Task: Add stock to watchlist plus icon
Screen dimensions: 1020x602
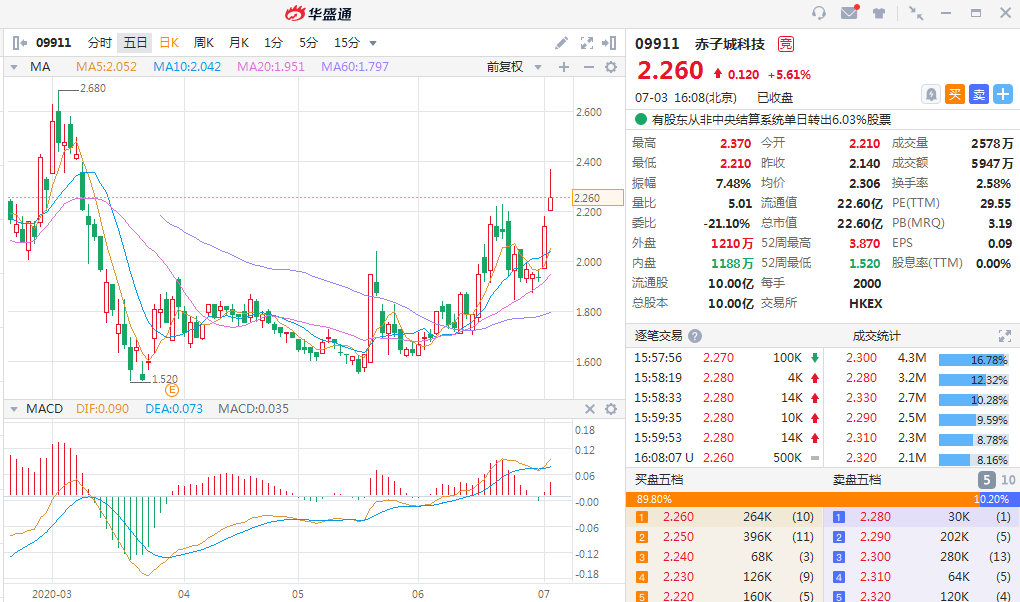Action: [x=1002, y=94]
